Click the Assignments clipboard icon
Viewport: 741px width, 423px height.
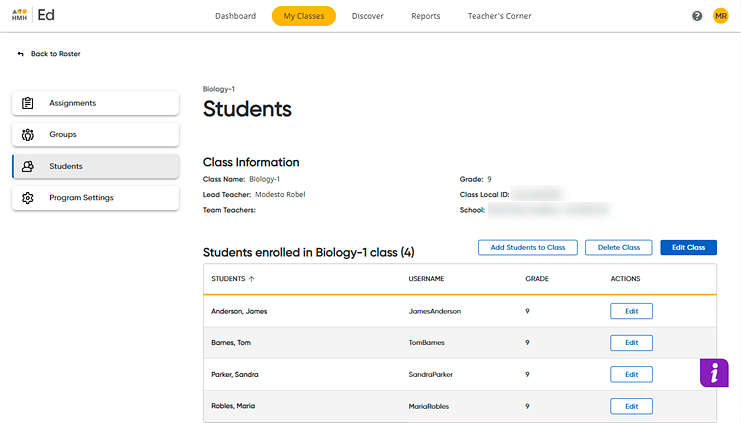(27, 103)
